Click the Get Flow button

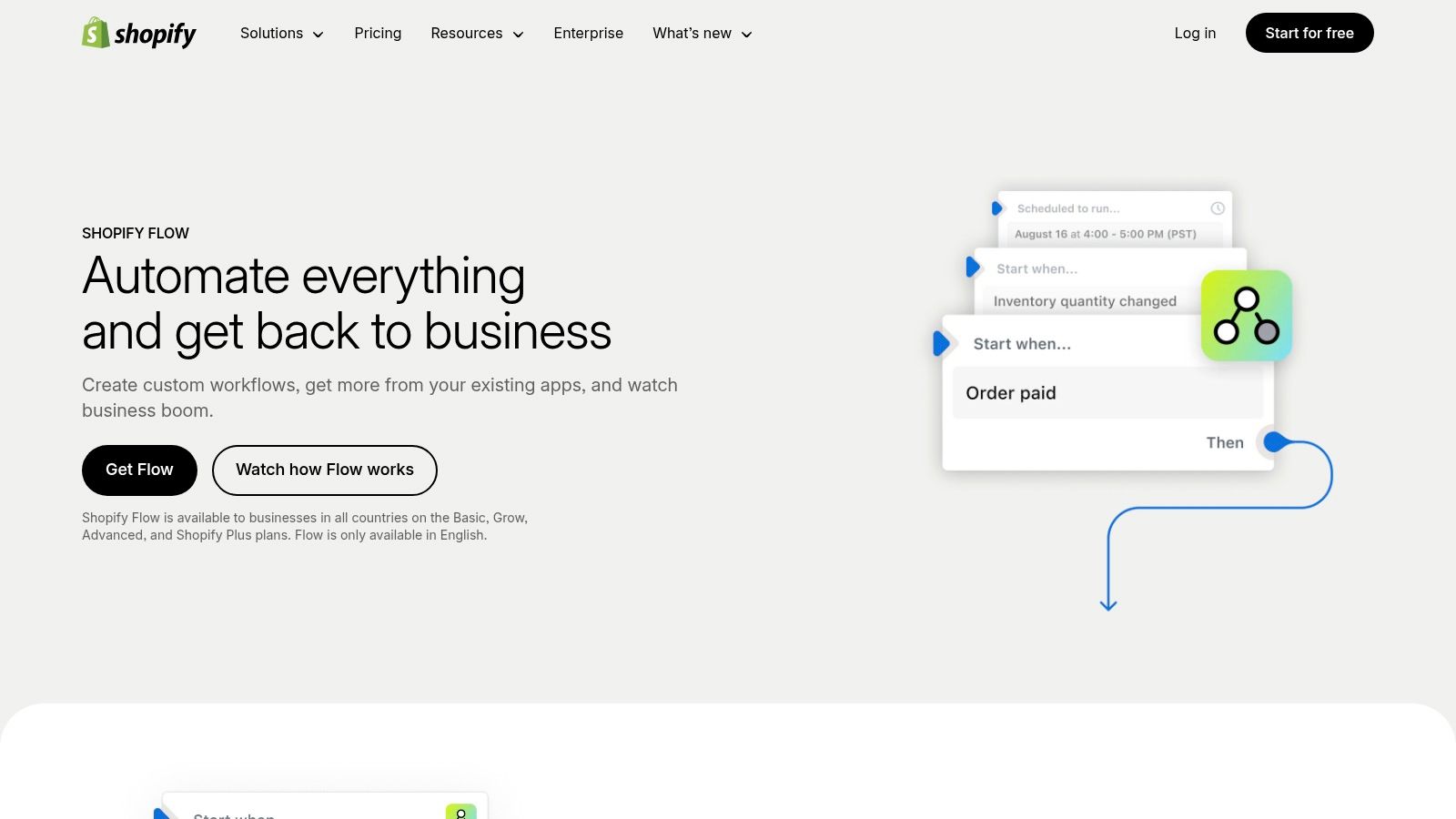coord(139,470)
